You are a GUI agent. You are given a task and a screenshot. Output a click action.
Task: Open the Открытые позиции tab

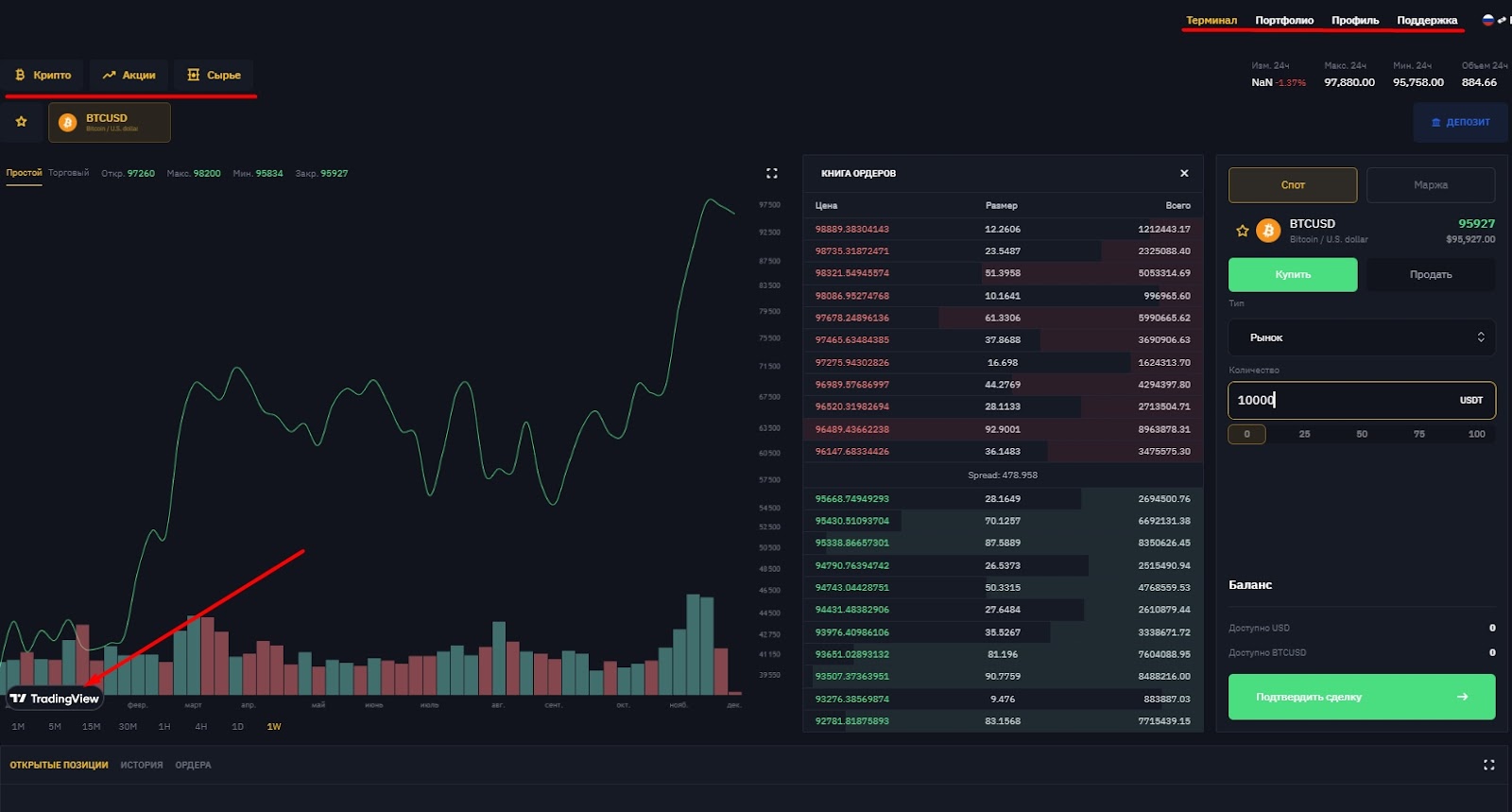click(x=59, y=765)
